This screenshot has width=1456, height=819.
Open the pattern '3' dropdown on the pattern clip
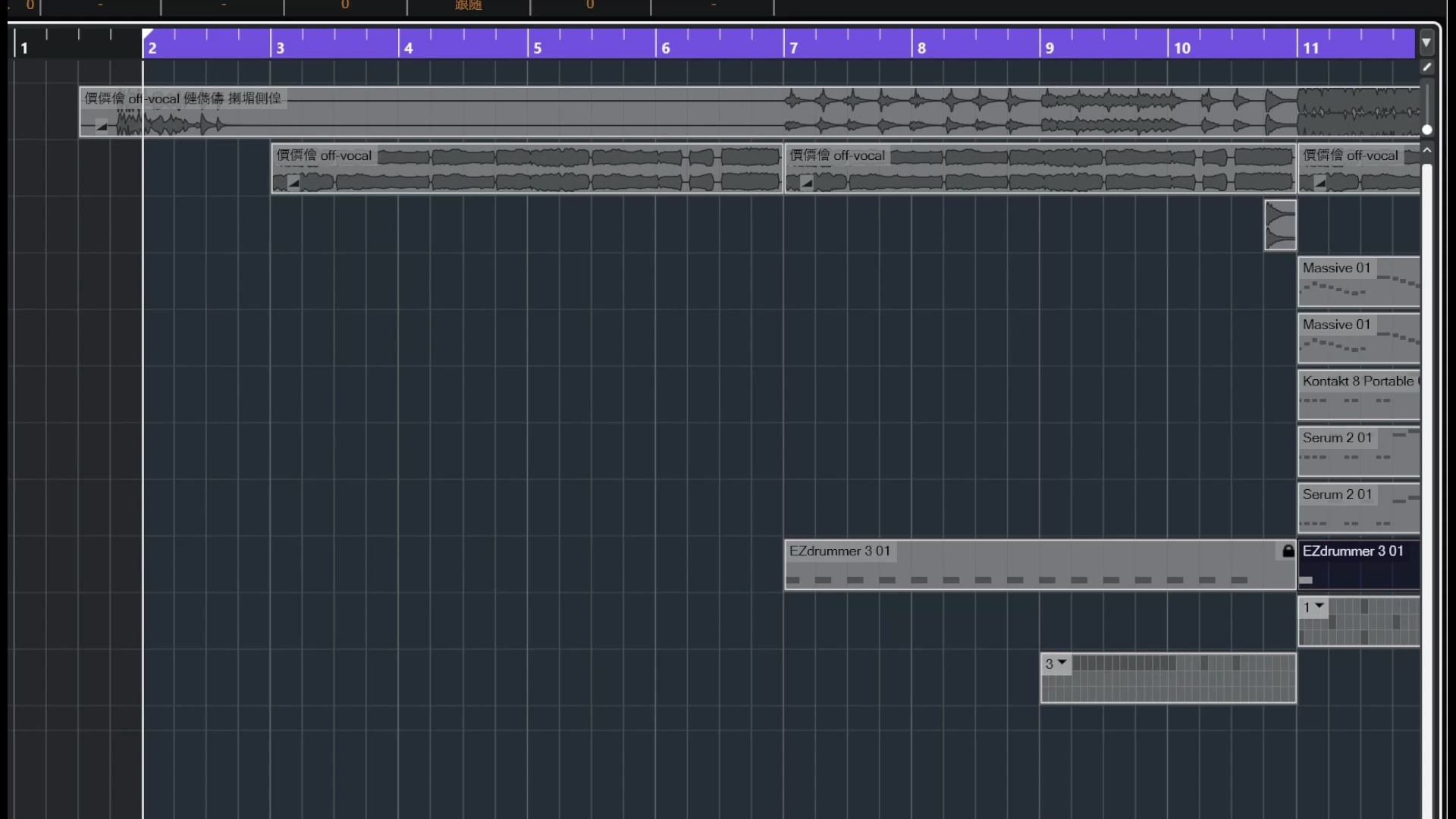[x=1062, y=663]
